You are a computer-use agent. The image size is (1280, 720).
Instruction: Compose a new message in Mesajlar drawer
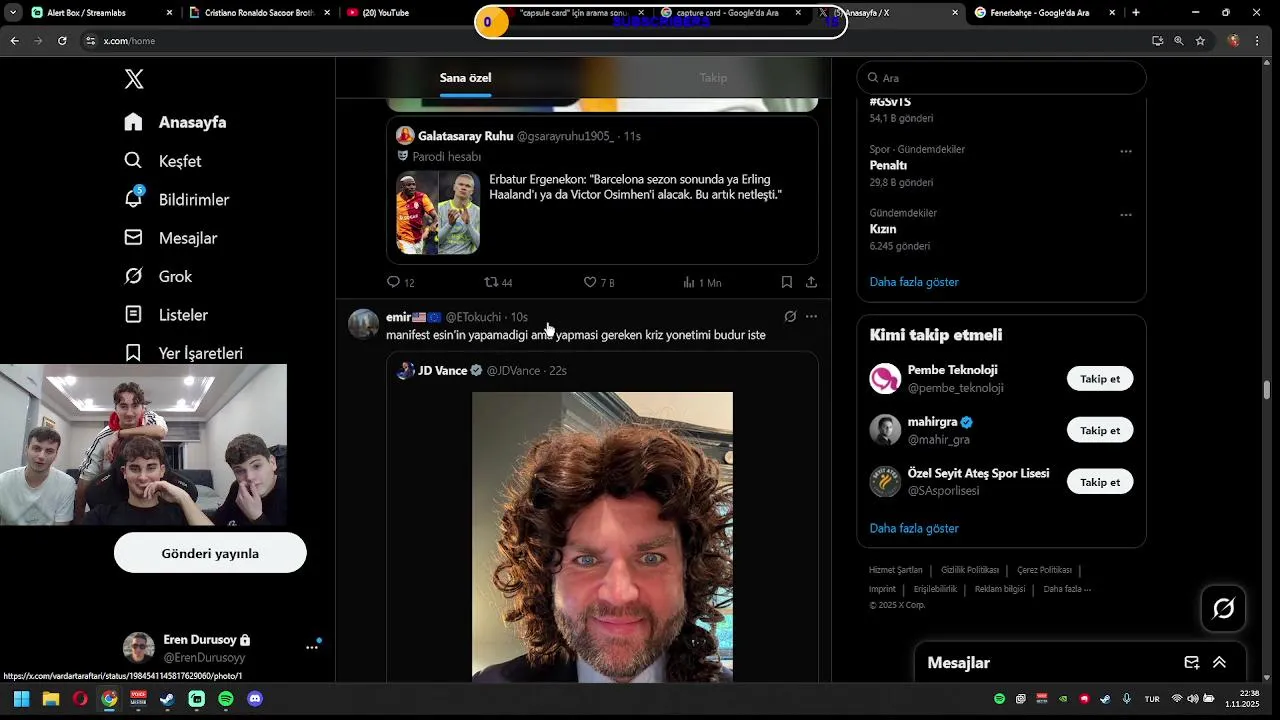pos(1191,663)
